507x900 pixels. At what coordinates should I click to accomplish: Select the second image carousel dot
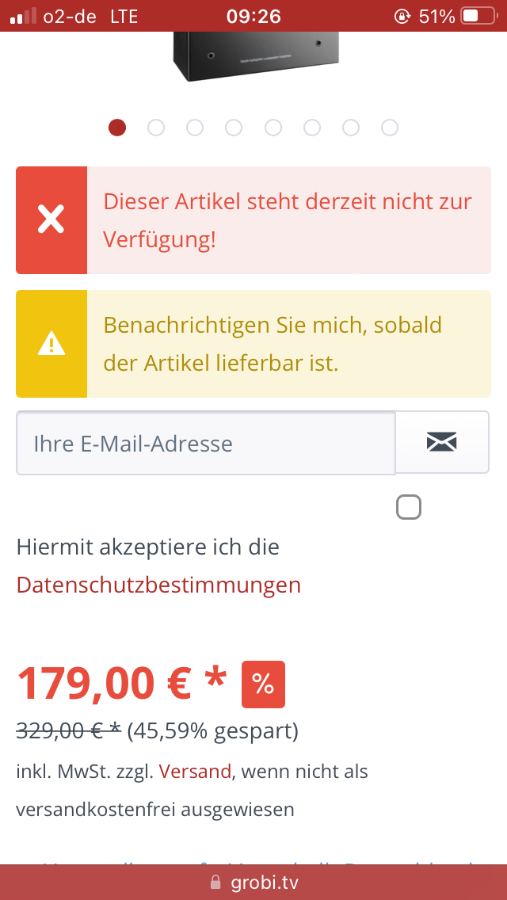tap(156, 127)
